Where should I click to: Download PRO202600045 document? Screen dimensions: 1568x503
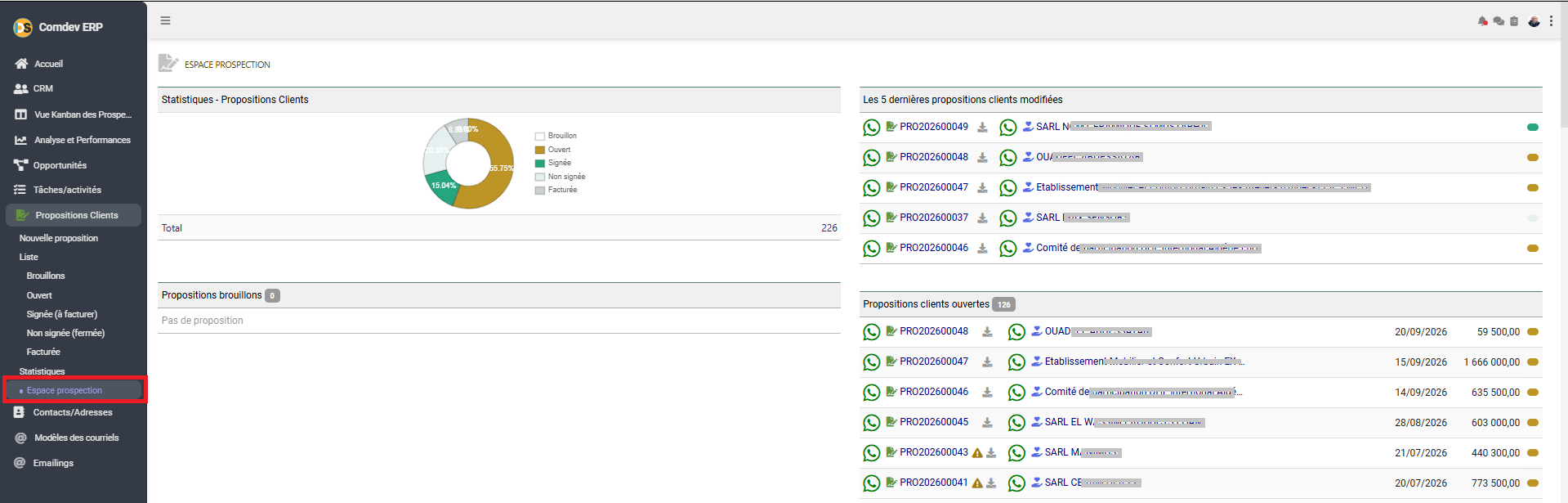coord(987,423)
